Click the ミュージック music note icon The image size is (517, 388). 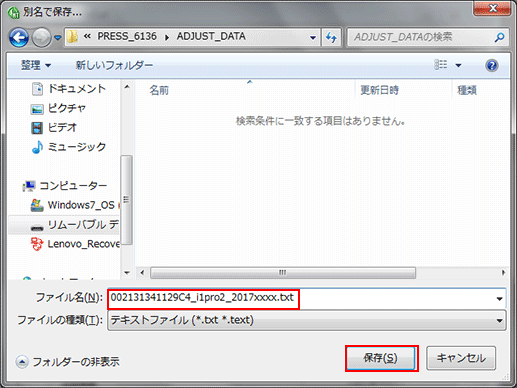[37, 147]
